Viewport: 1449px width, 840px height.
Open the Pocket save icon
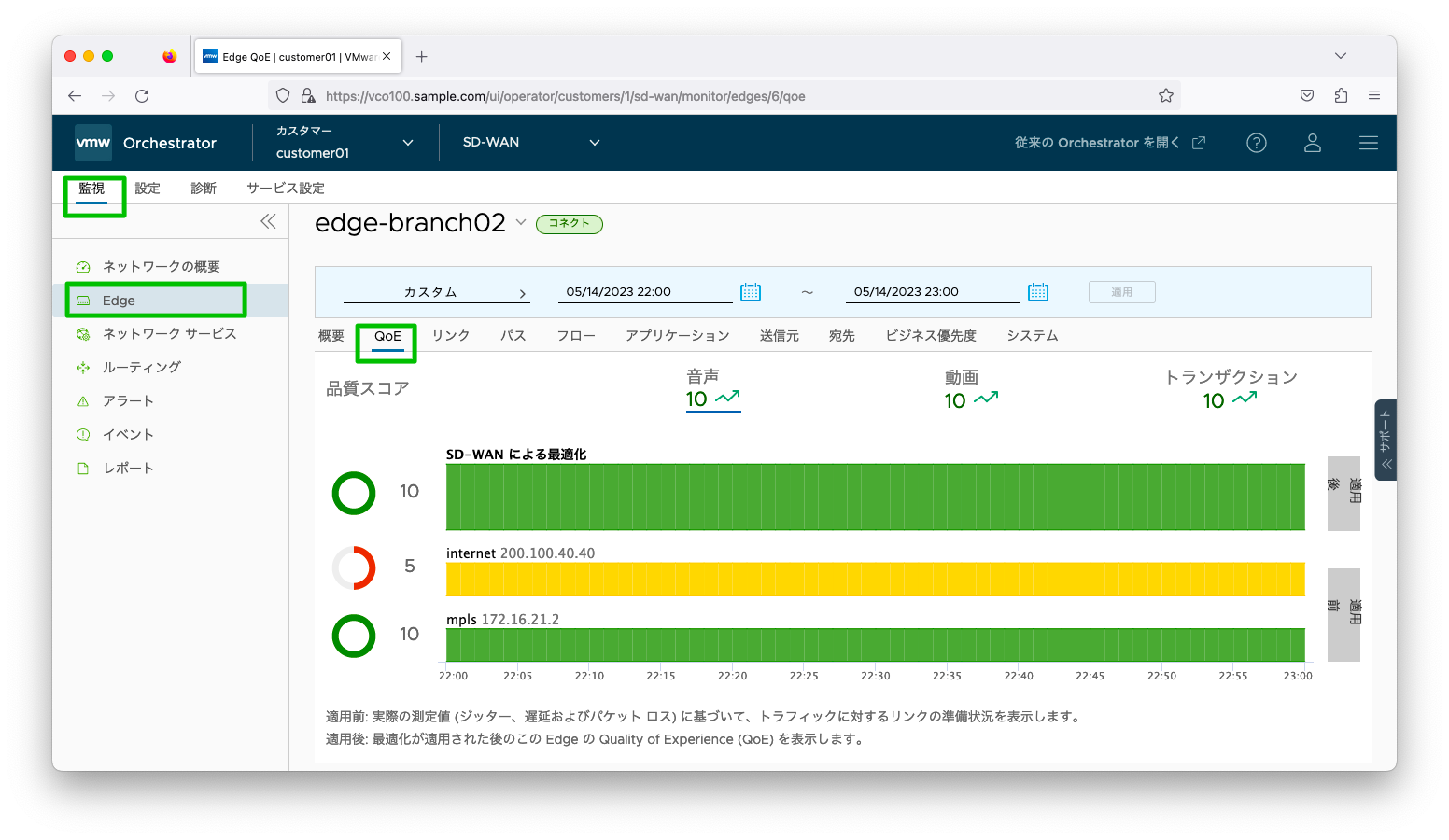pos(1307,95)
